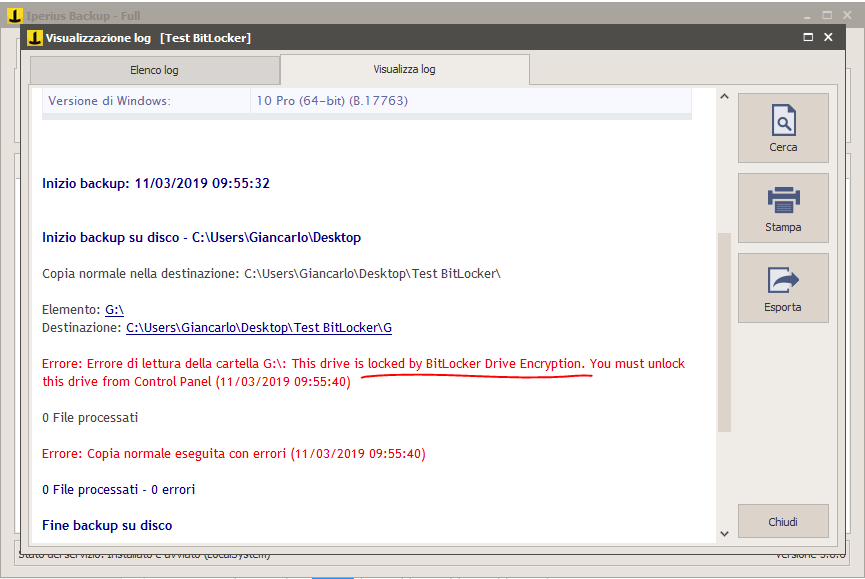Click the 'Inizio backup su disco' heading
This screenshot has width=865, height=579.
(x=201, y=237)
